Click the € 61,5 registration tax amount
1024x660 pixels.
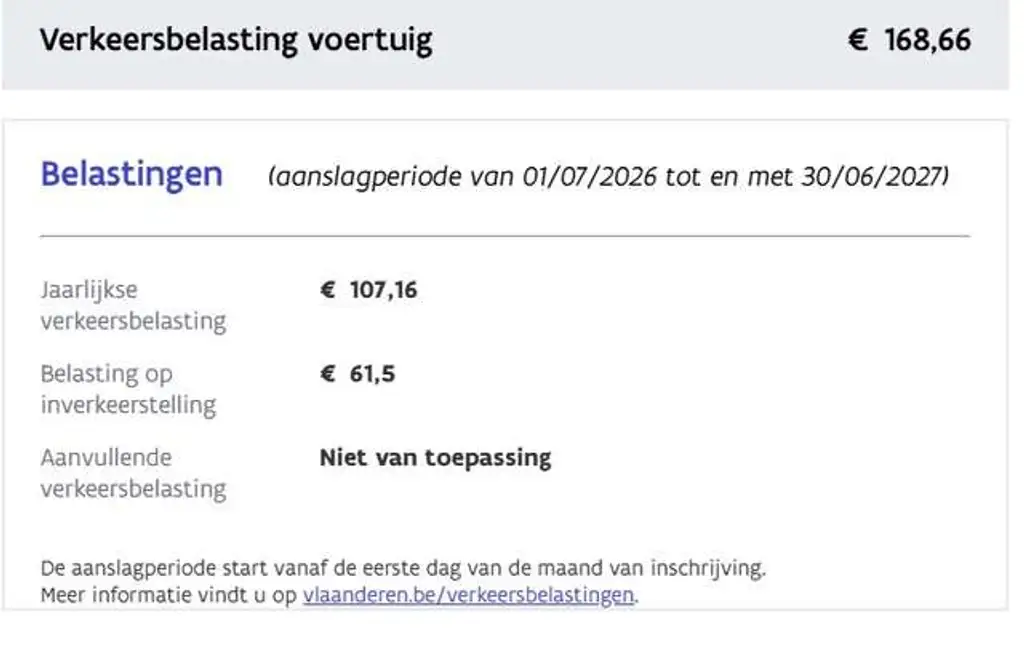[x=357, y=373]
